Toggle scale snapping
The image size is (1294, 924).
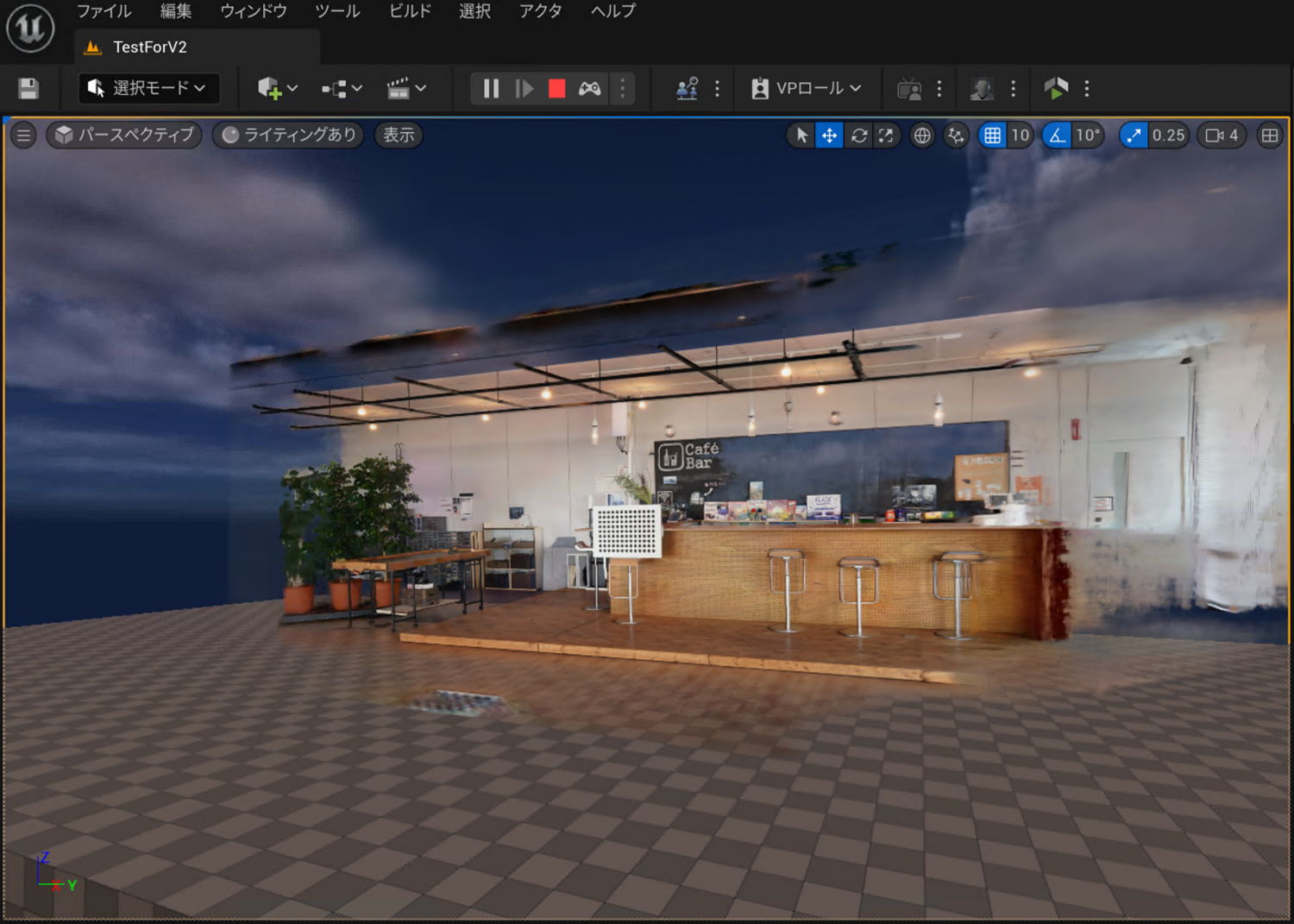point(1134,135)
